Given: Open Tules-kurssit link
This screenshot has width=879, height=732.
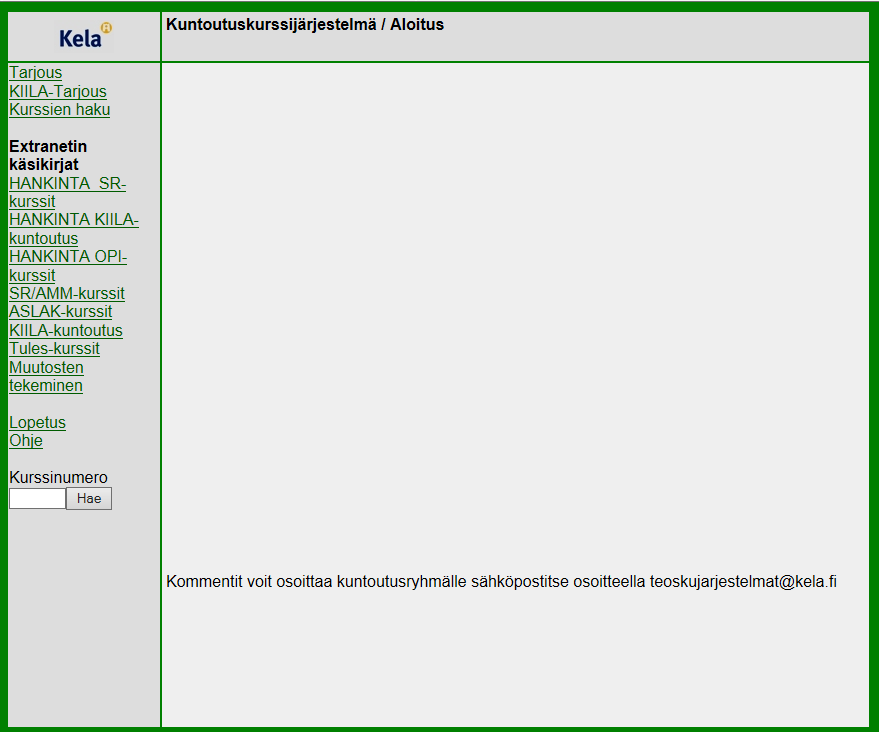Looking at the screenshot, I should click(54, 349).
